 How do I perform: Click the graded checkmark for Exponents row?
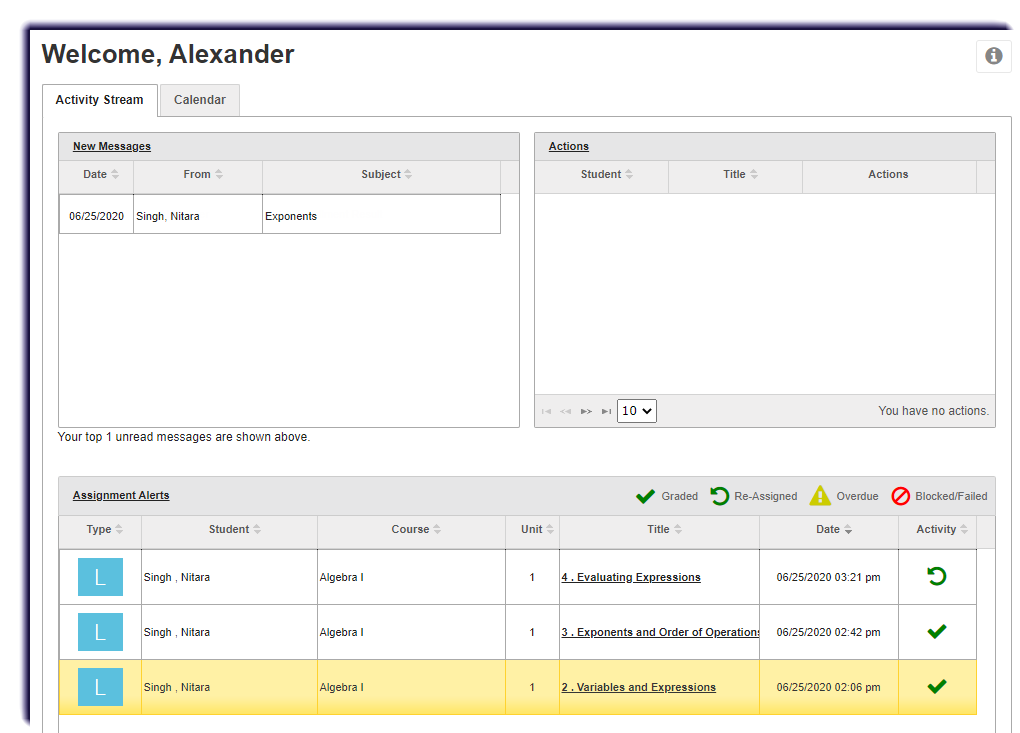point(937,632)
